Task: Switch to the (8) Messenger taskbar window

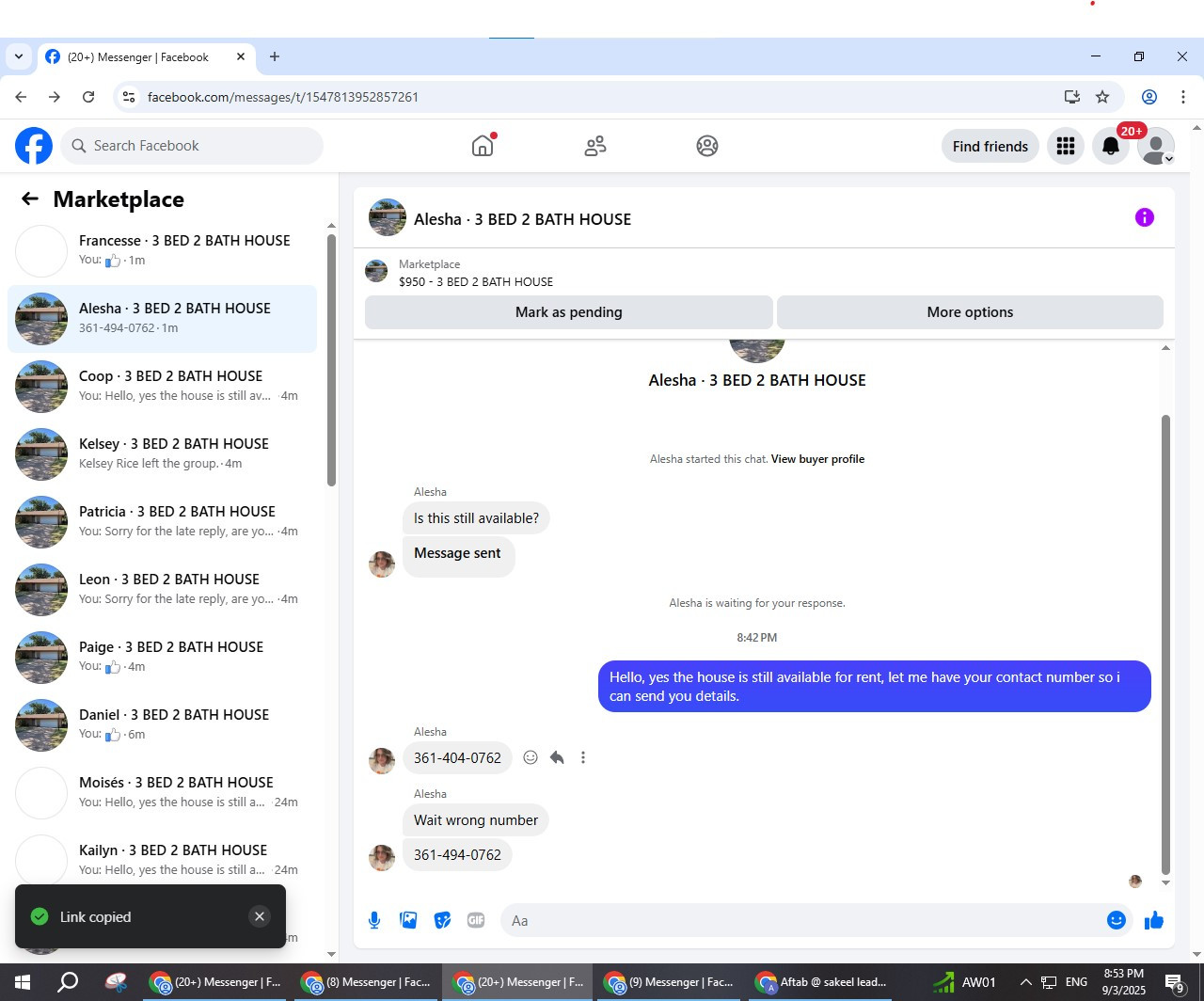Action: pyautogui.click(x=367, y=982)
